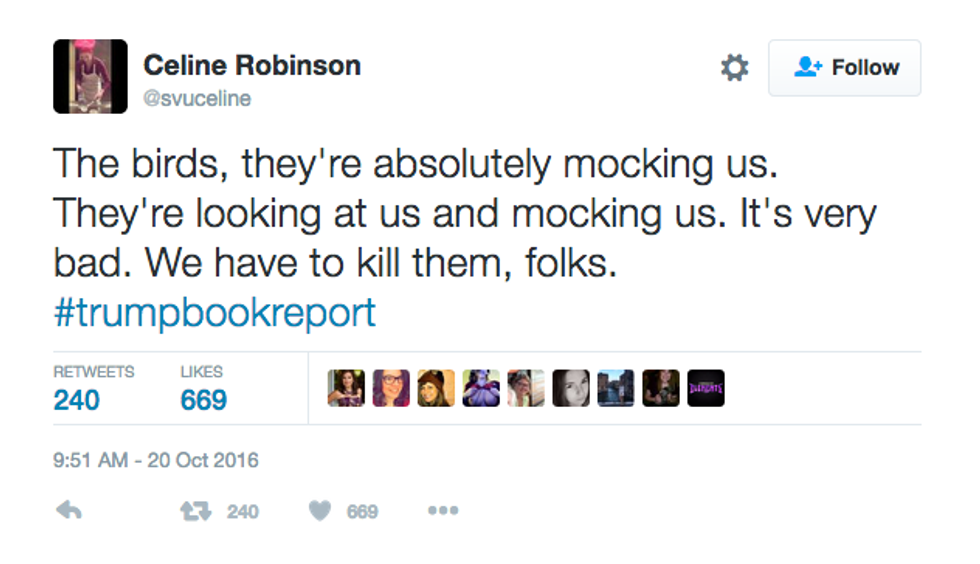Click the first liker avatar in the row
The width and height of the screenshot is (980, 564).
pos(346,388)
